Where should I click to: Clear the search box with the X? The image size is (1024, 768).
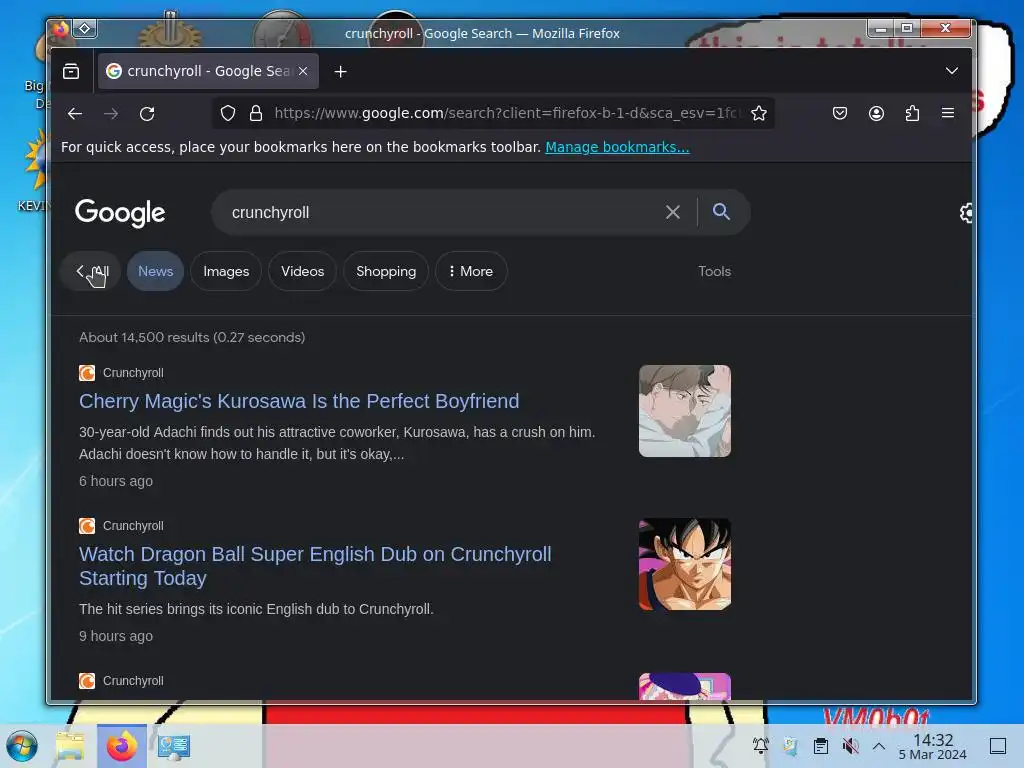pos(673,212)
